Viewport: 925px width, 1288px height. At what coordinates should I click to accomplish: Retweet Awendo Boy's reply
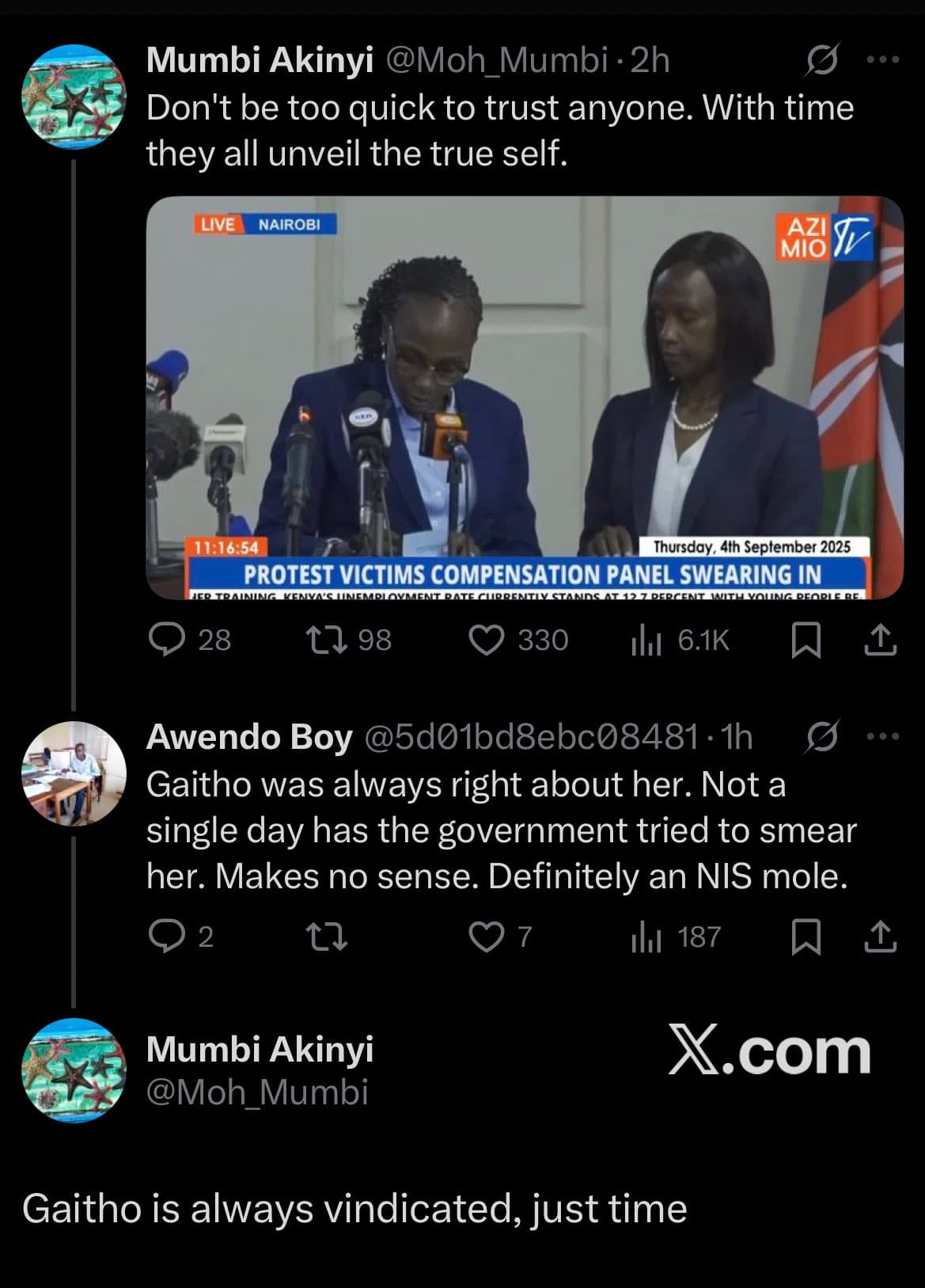pyautogui.click(x=327, y=937)
